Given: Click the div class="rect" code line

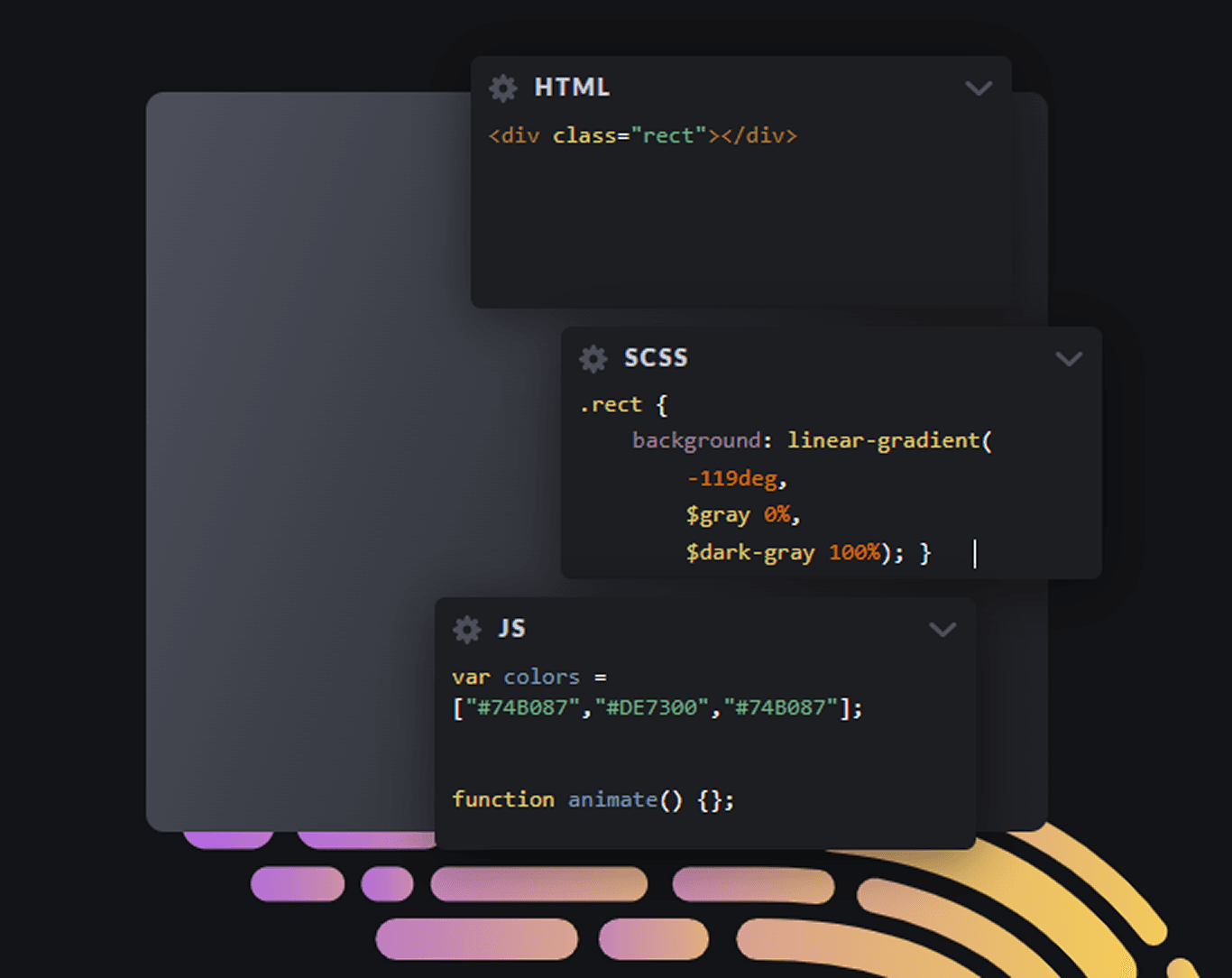Looking at the screenshot, I should (x=643, y=135).
